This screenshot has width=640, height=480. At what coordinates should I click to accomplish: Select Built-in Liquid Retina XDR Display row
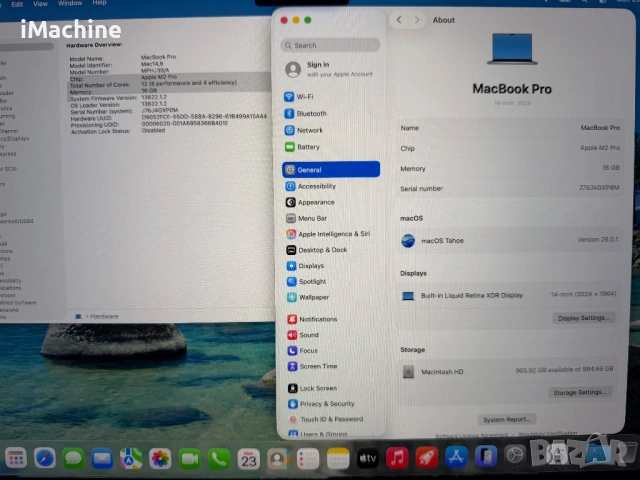tap(509, 295)
